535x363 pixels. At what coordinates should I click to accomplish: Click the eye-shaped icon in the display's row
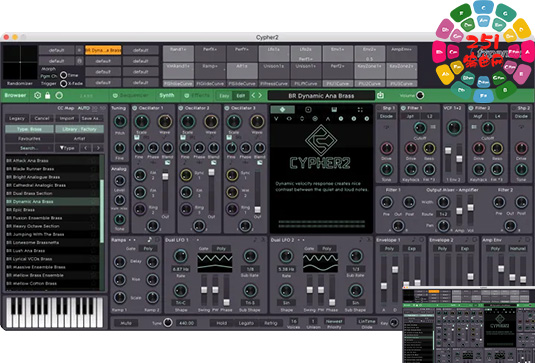(x=289, y=119)
